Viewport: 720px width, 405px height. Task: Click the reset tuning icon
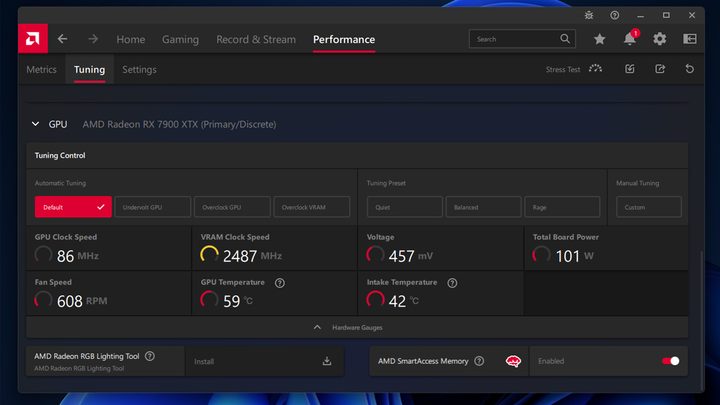(x=690, y=69)
